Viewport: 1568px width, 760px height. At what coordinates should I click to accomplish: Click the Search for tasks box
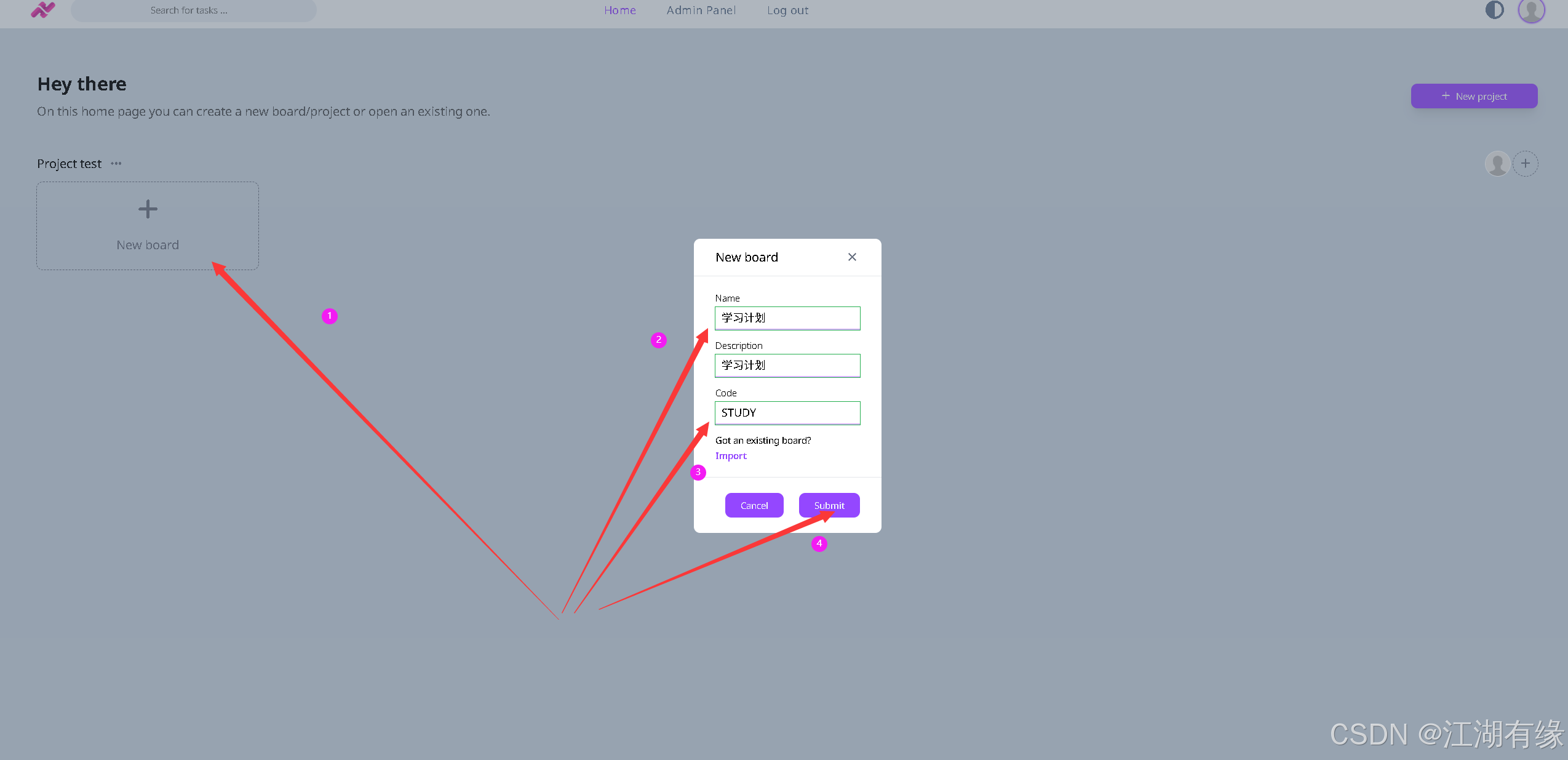193,10
